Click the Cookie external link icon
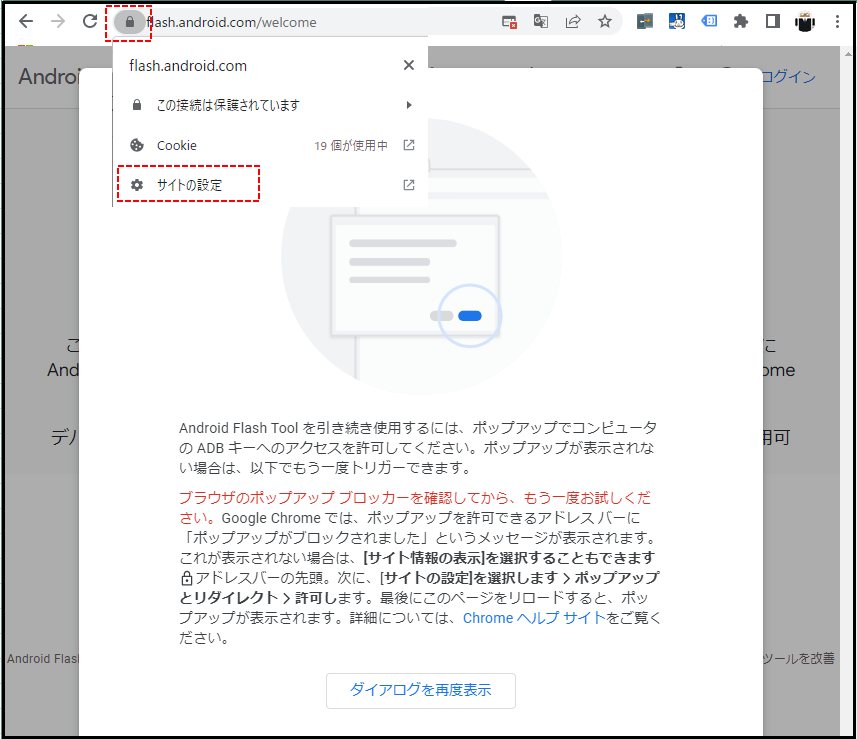The height and width of the screenshot is (739, 857). 408,145
